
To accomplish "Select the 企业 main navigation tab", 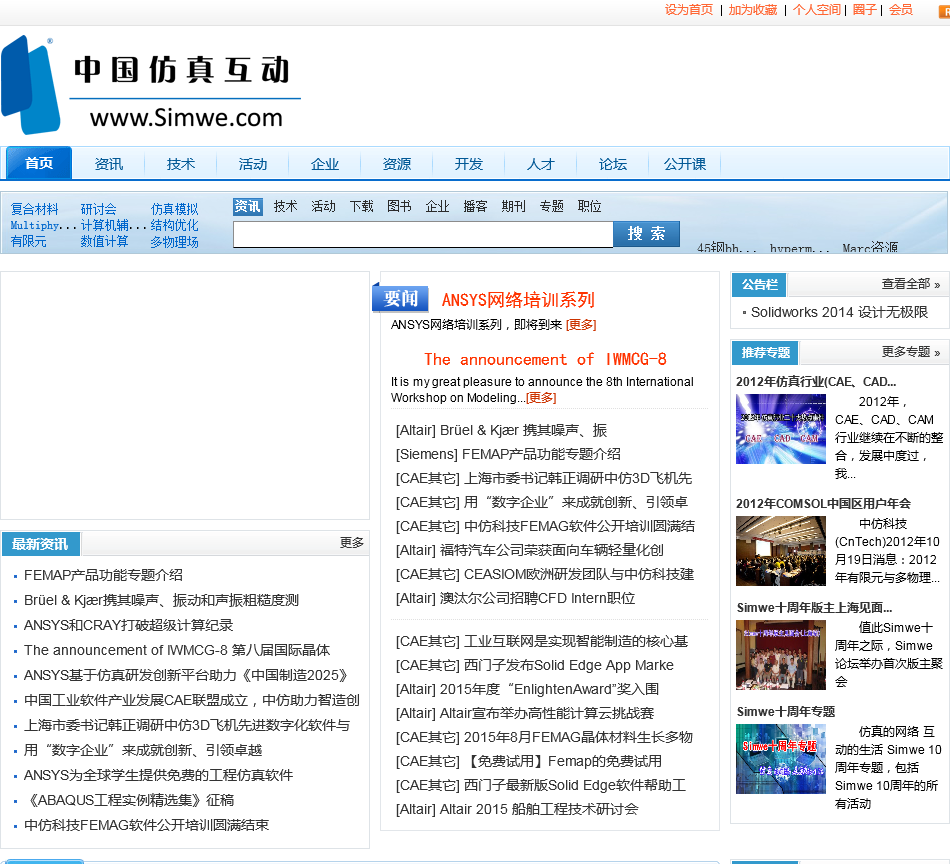I will click(325, 164).
